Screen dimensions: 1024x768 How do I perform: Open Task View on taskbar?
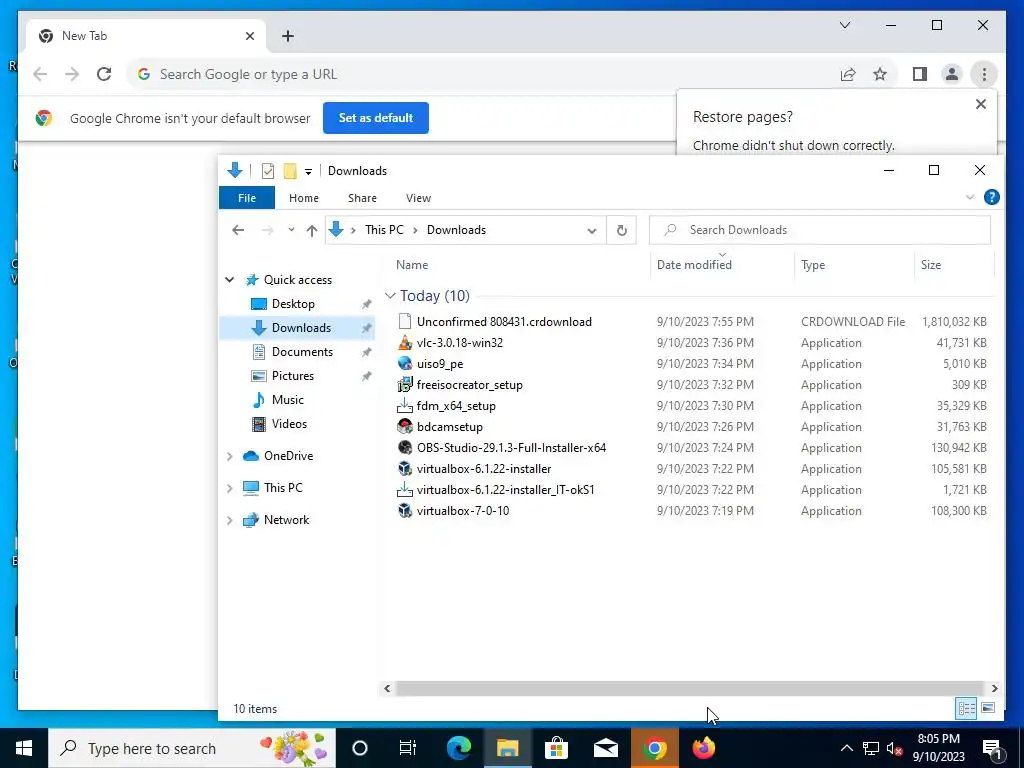tap(408, 748)
